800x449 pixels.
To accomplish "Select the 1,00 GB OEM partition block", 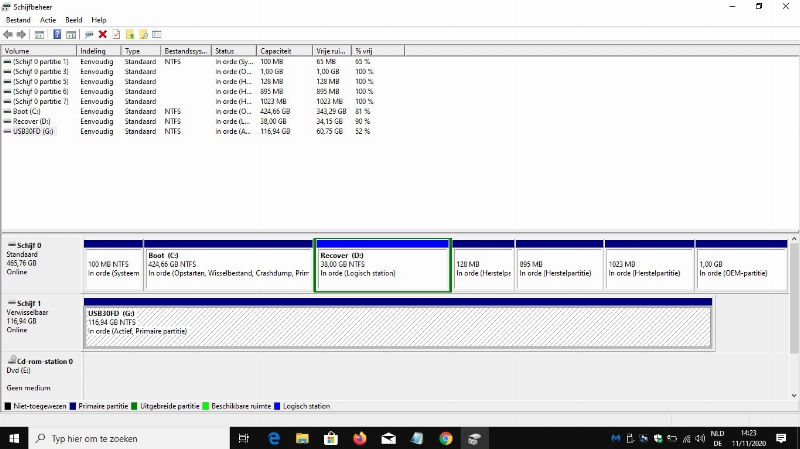I will [736, 268].
